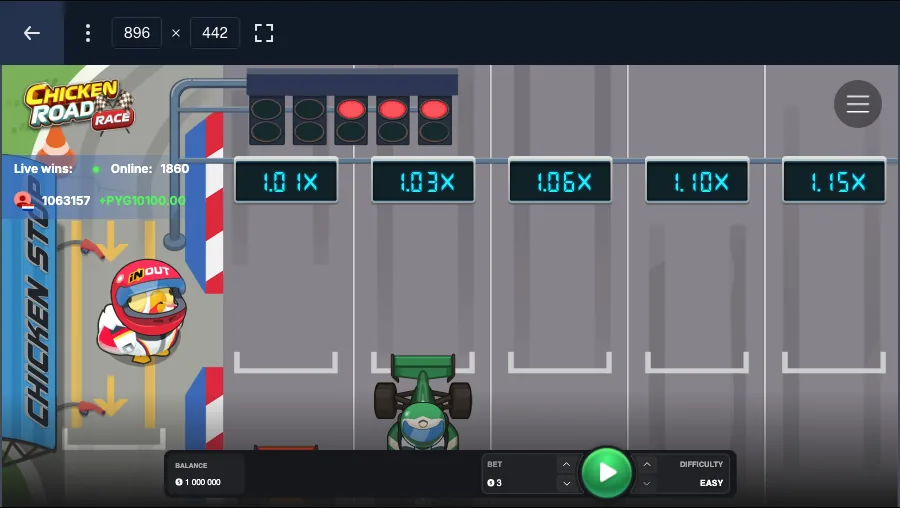The width and height of the screenshot is (900, 508).
Task: Open the hamburger game menu
Action: tap(858, 104)
